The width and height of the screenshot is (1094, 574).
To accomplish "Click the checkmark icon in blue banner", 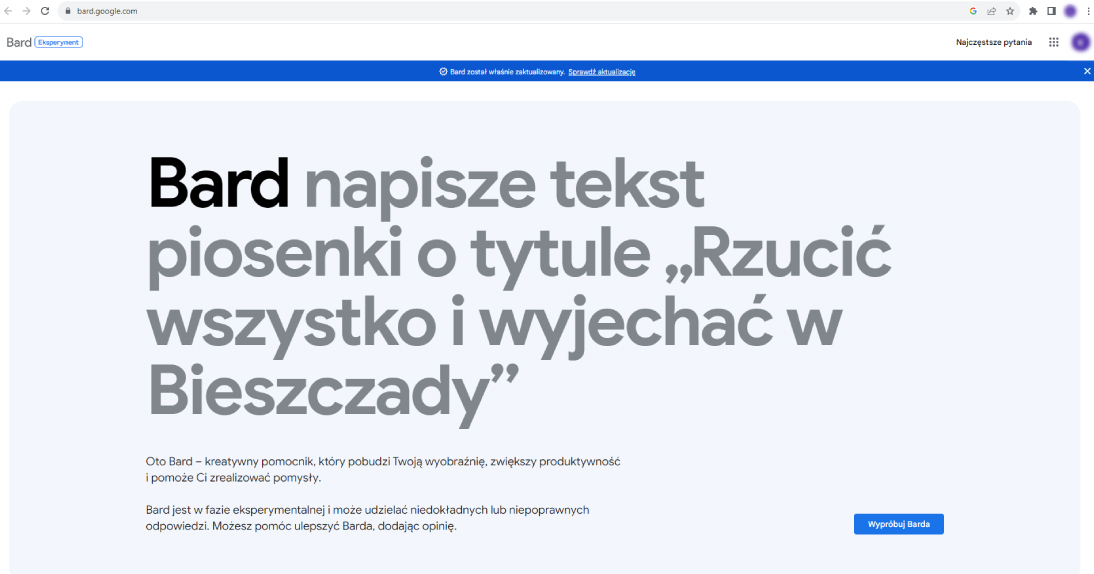I will 443,72.
